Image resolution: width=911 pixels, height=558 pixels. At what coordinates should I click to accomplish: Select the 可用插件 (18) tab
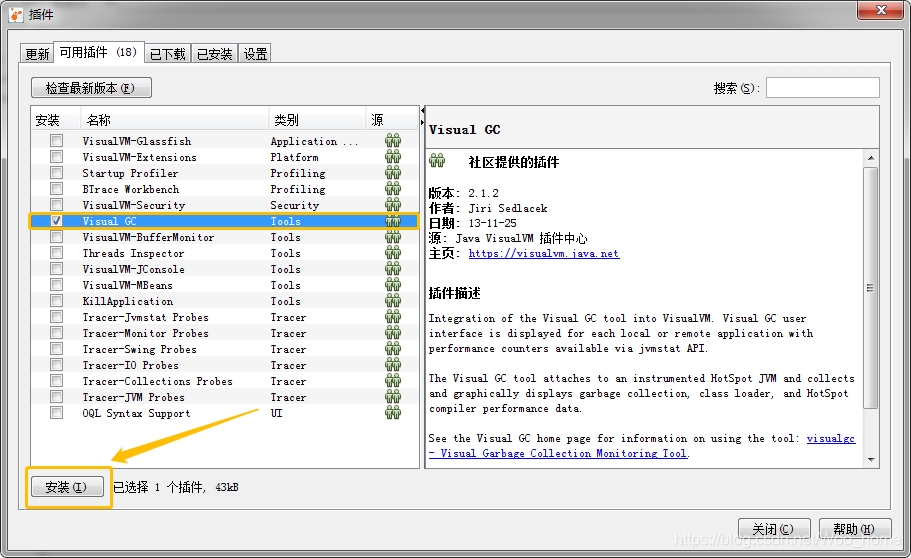[x=98, y=52]
